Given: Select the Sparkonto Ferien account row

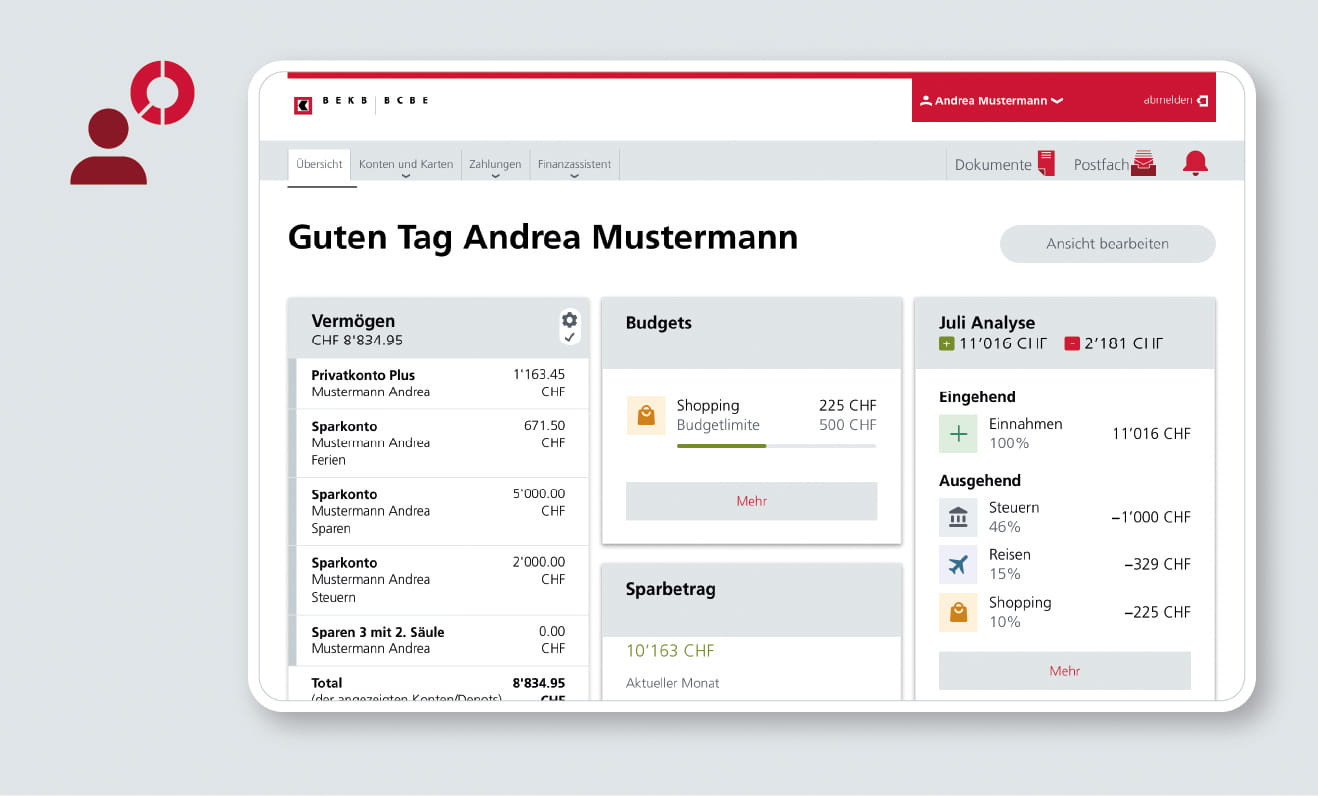Looking at the screenshot, I should tap(441, 442).
